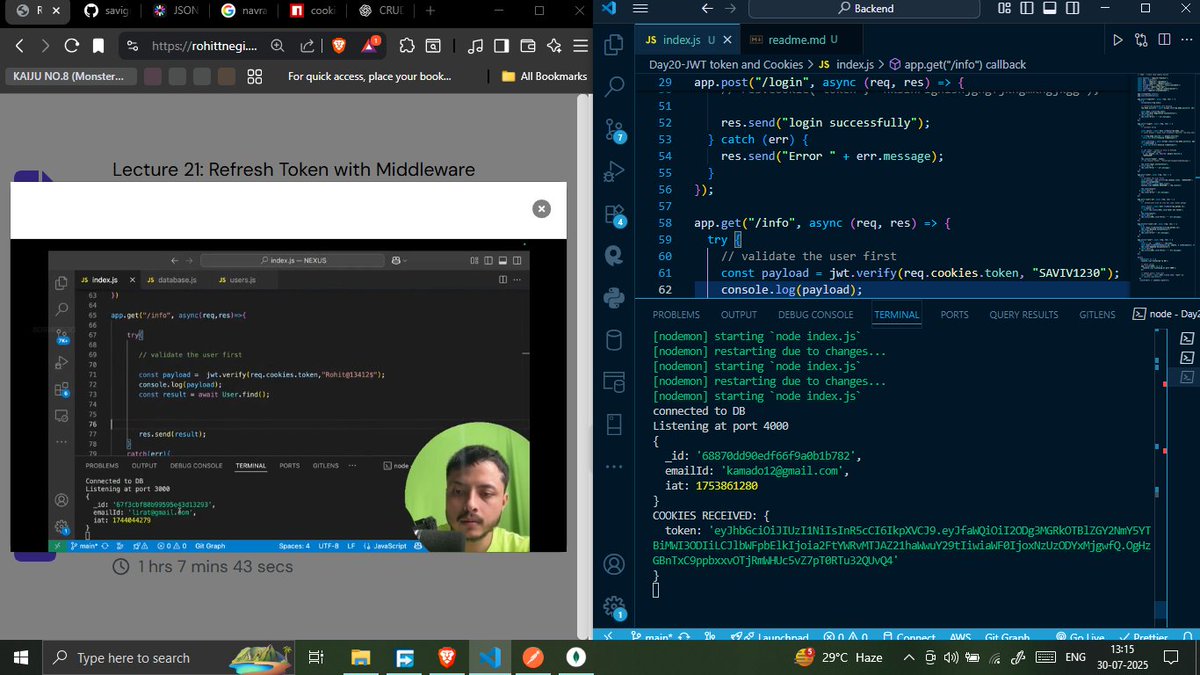Open More Actions menu in editor toolbar

click(x=1189, y=39)
